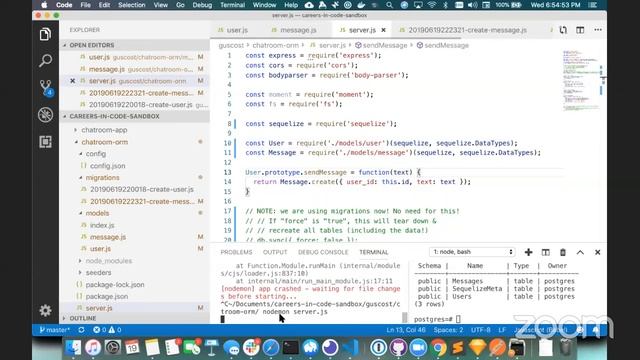Click the split editor right icon

coord(580,30)
